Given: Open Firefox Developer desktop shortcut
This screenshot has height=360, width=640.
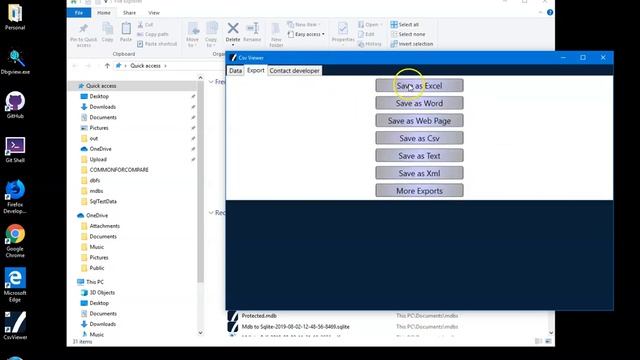Looking at the screenshot, I should coord(15,197).
